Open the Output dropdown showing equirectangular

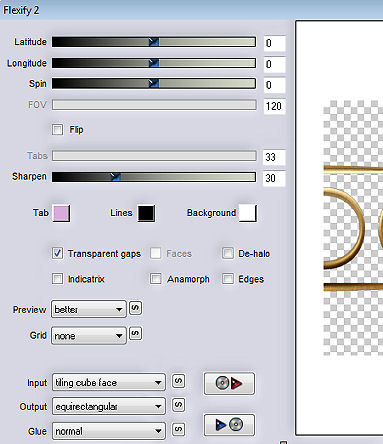point(109,406)
